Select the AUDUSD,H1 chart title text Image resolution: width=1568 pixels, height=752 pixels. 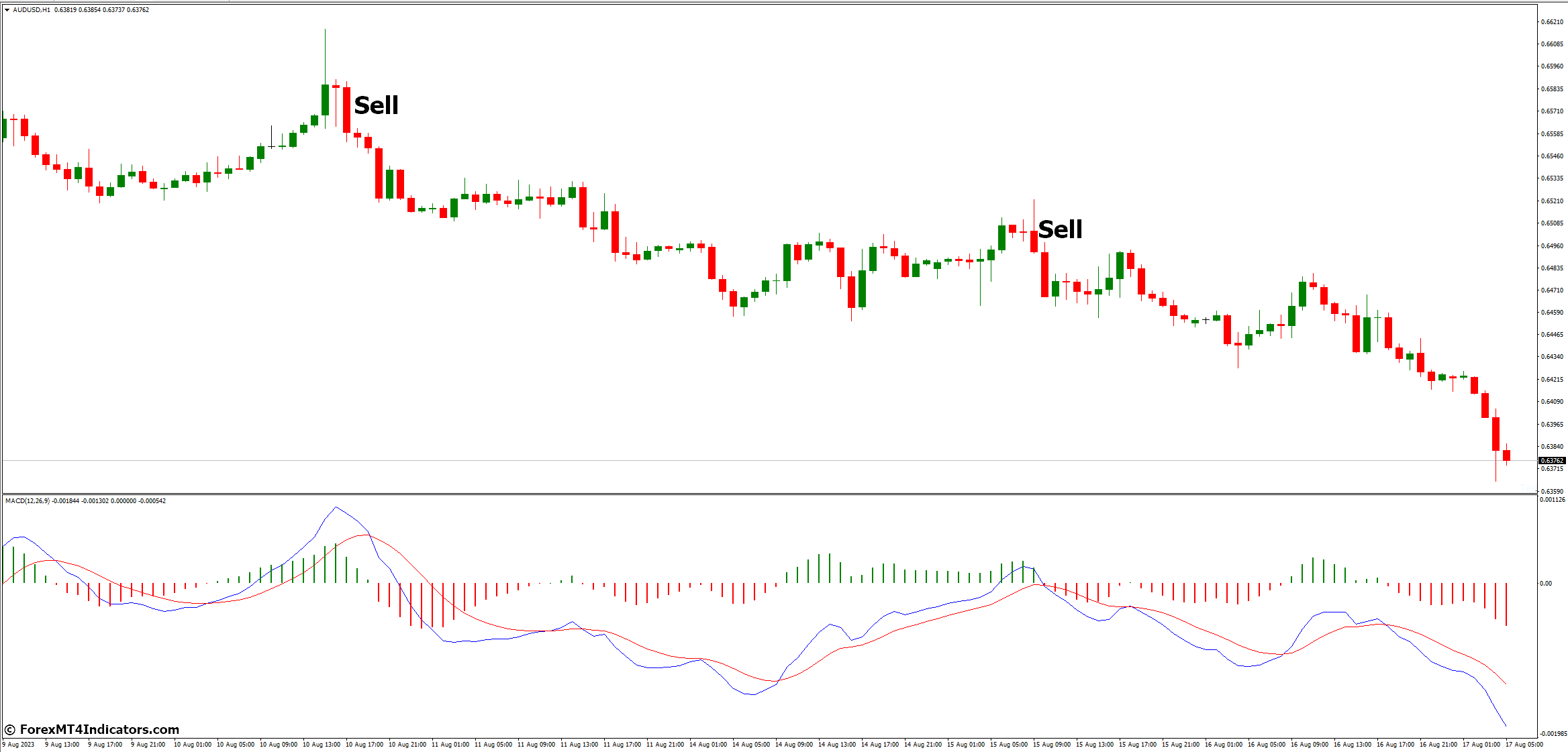(x=32, y=10)
